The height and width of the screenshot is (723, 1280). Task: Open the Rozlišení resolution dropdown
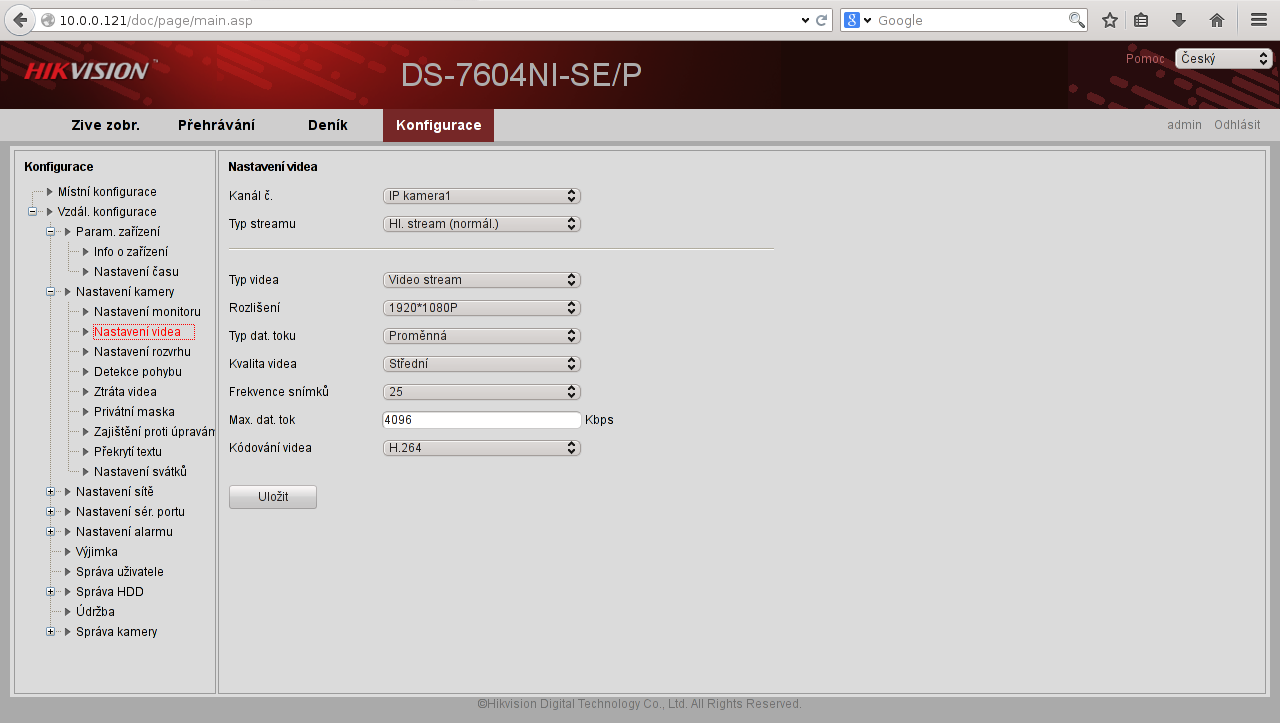pyautogui.click(x=481, y=308)
